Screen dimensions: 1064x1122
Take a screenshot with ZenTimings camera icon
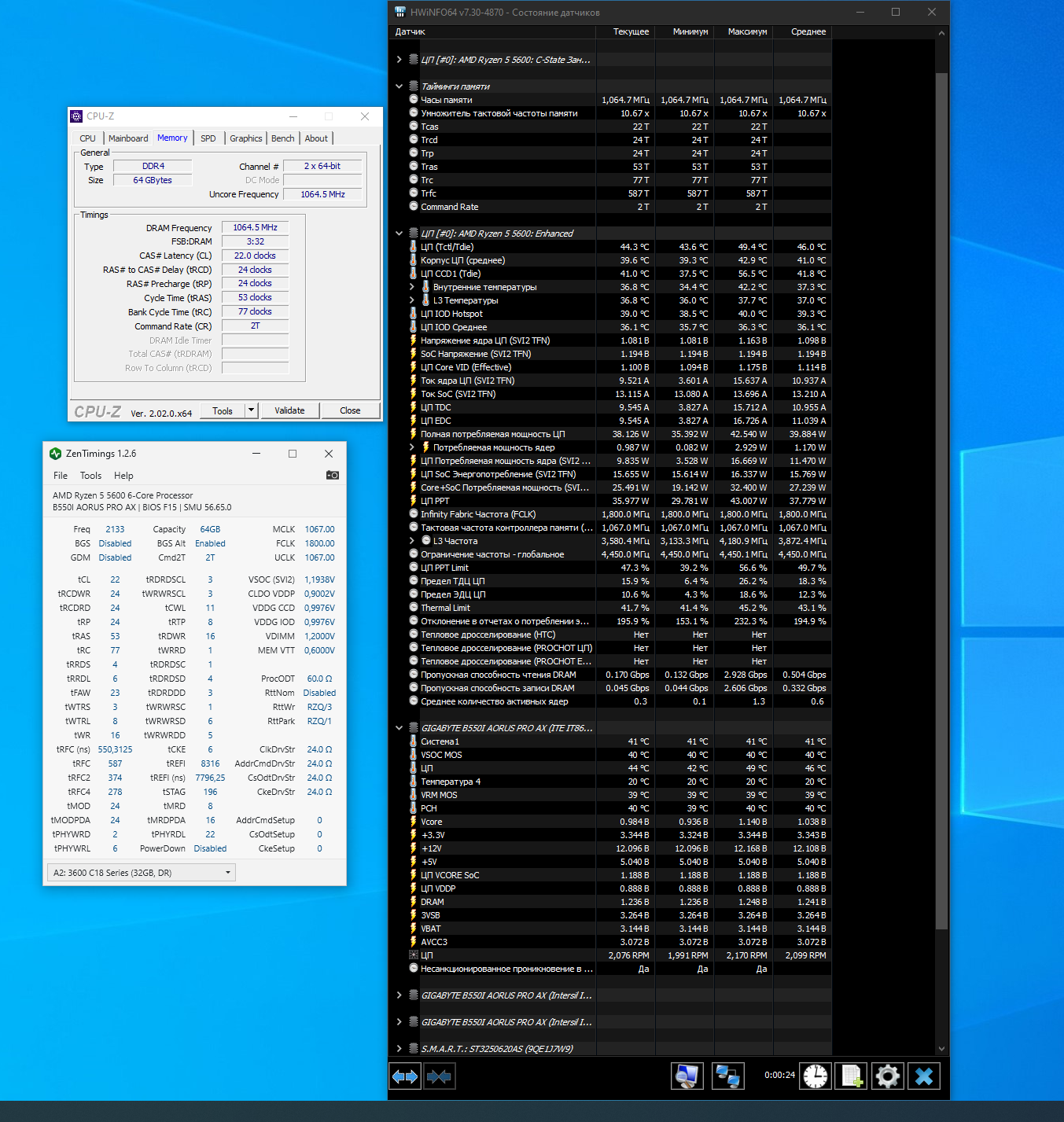pyautogui.click(x=333, y=475)
